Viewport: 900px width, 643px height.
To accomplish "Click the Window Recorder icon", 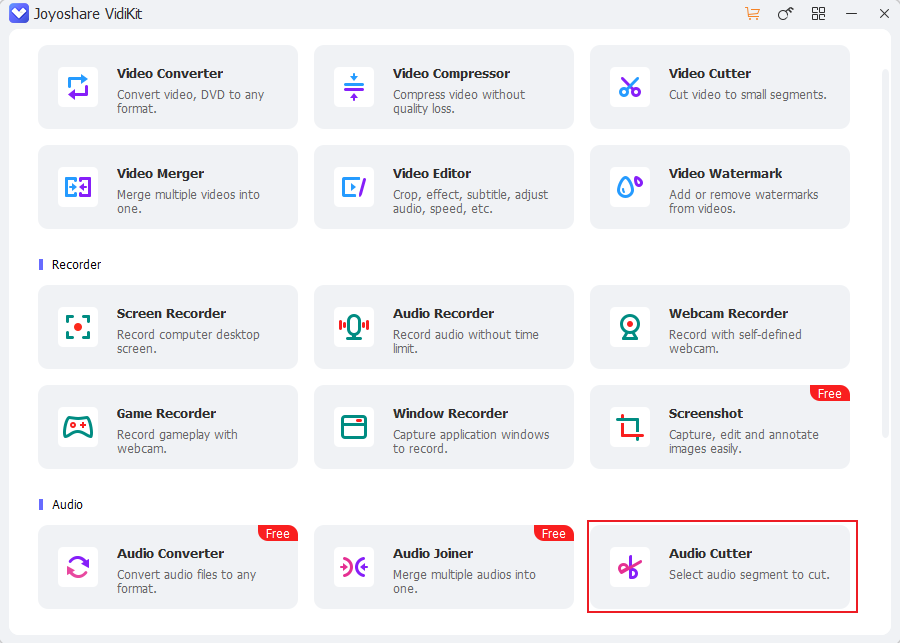I will pyautogui.click(x=354, y=427).
